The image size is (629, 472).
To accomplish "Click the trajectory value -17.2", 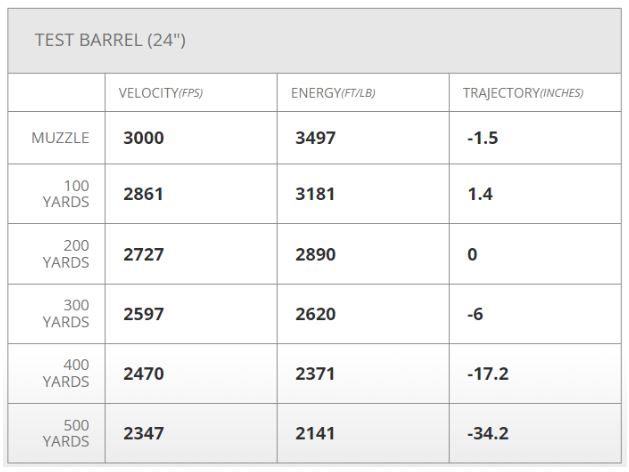I will 487,374.
